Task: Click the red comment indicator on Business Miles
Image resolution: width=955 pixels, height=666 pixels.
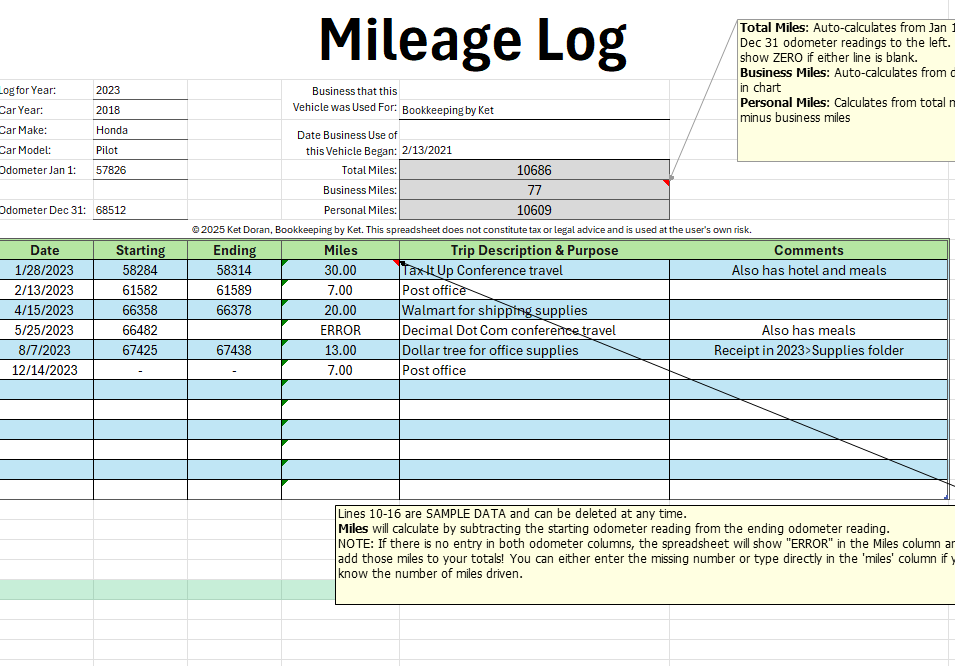Action: pyautogui.click(x=666, y=183)
